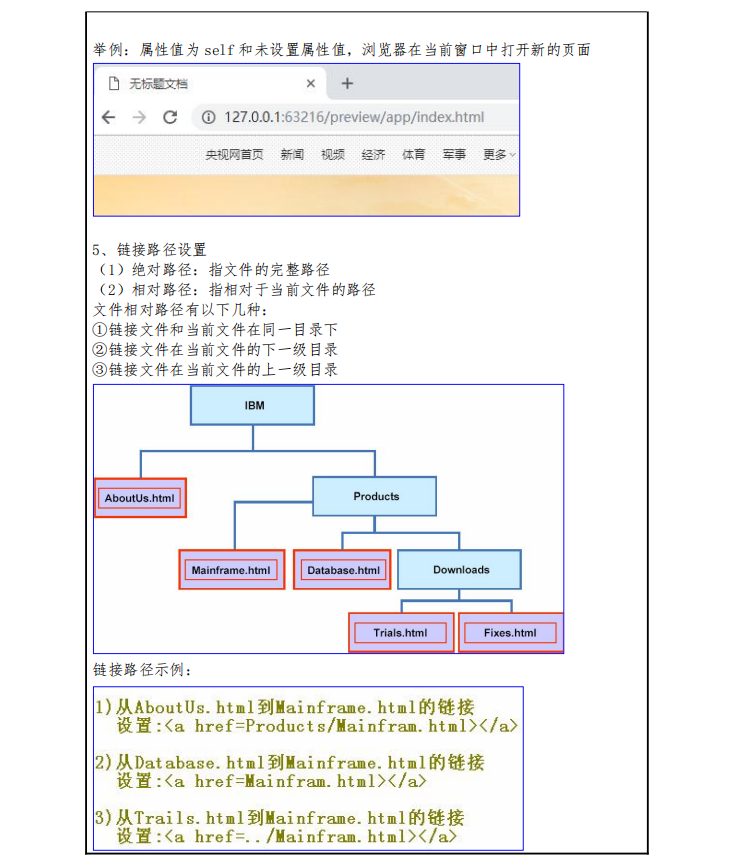Click the back arrow in browser

click(x=109, y=117)
